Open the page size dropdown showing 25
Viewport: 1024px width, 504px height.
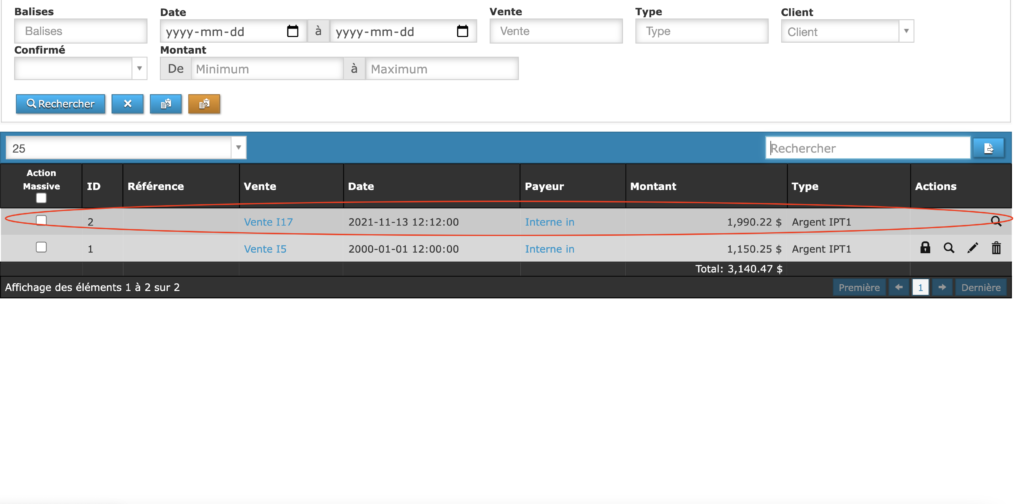[126, 148]
